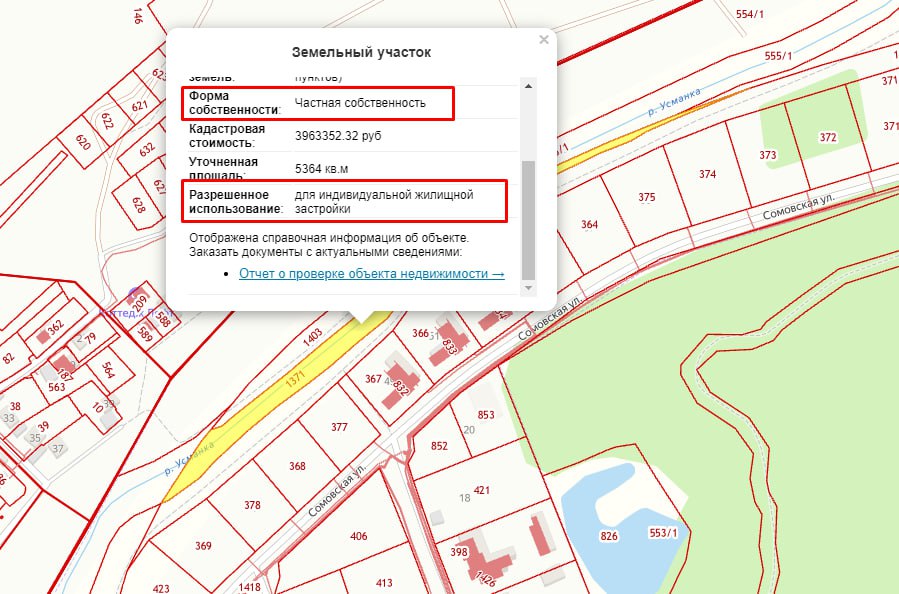899x594 pixels.
Task: Click the Форма собственности row value
Action: (x=360, y=103)
